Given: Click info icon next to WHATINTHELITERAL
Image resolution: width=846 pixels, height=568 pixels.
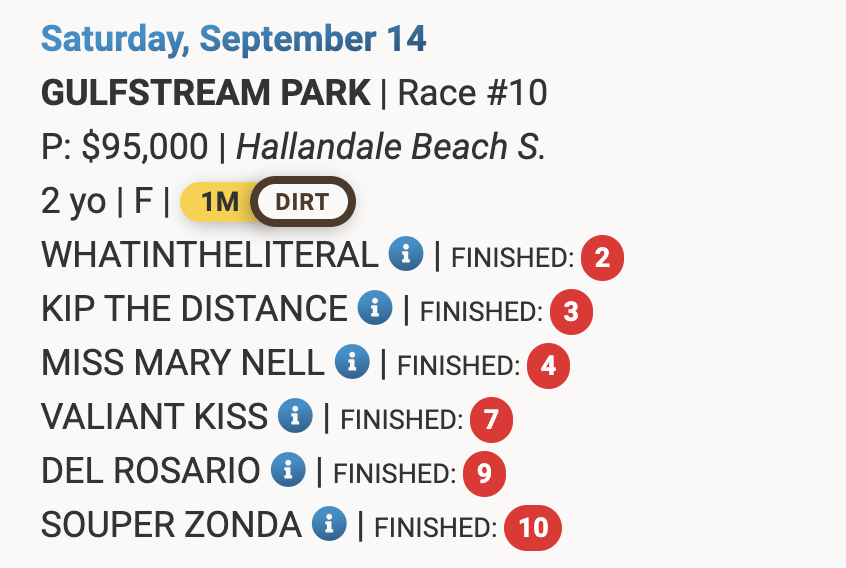Looking at the screenshot, I should (406, 255).
